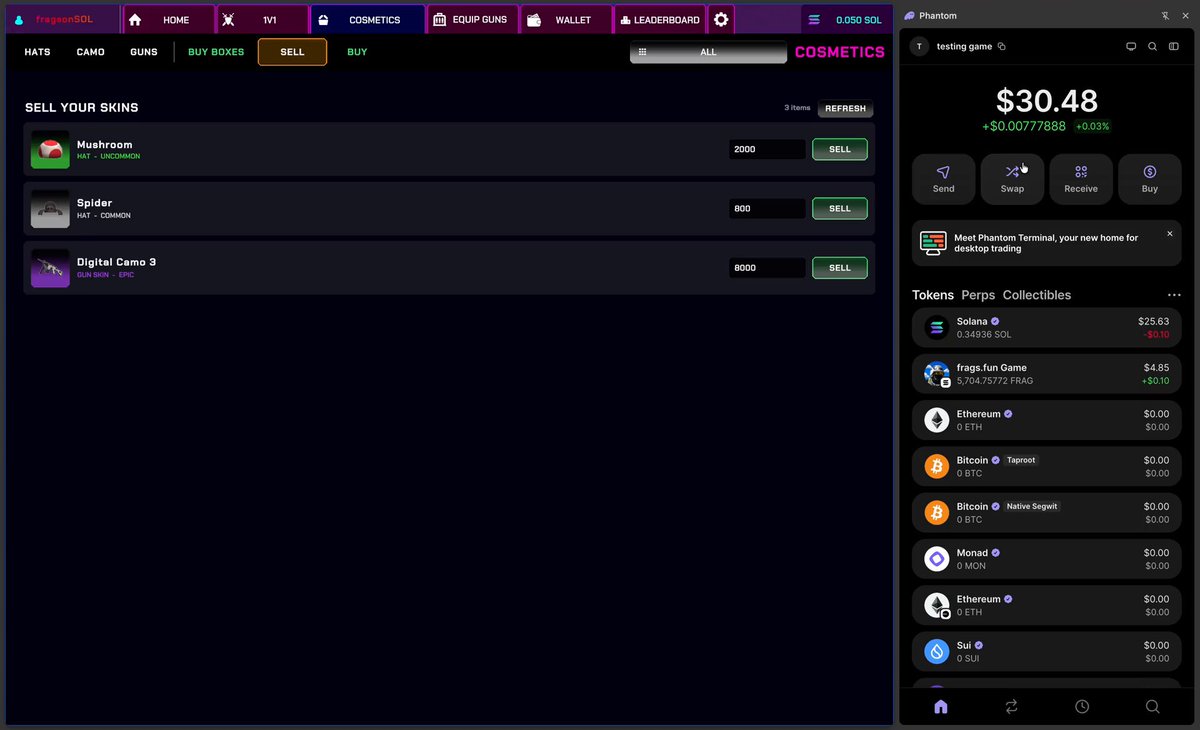Click the Receive QR action
The width and height of the screenshot is (1200, 730).
tap(1081, 179)
